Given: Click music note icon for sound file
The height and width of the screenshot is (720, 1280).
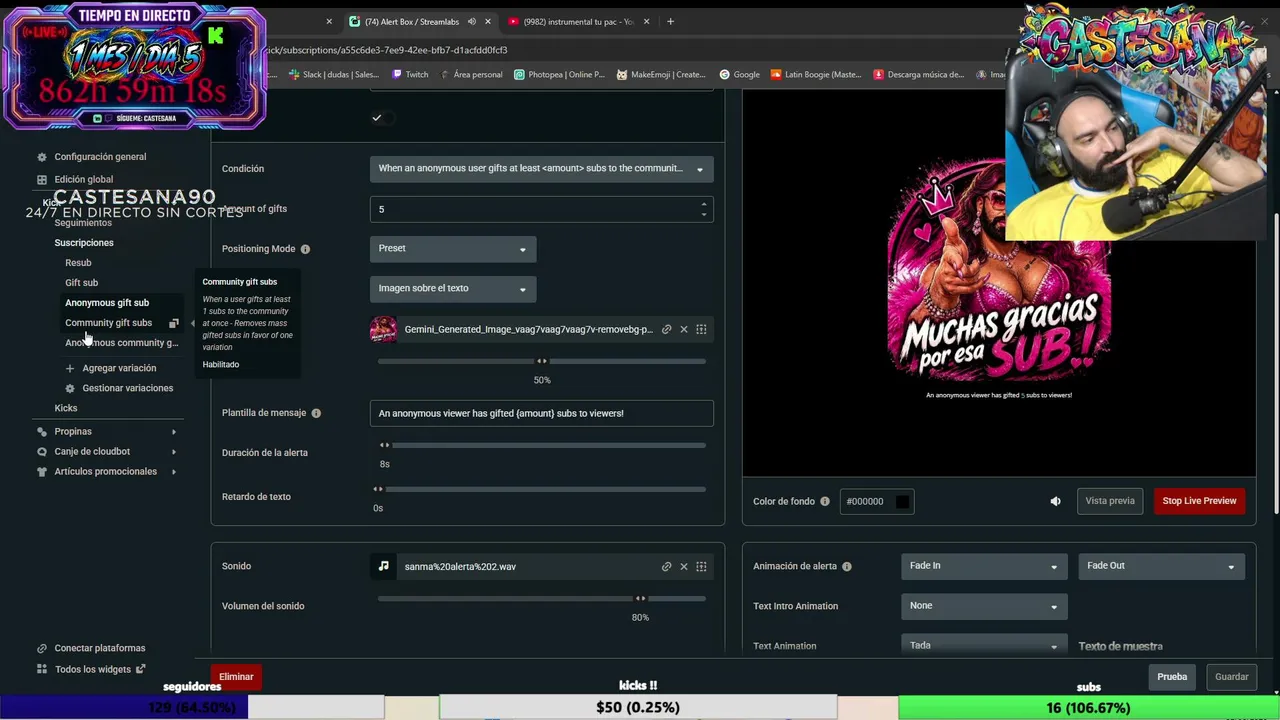Looking at the screenshot, I should [383, 566].
